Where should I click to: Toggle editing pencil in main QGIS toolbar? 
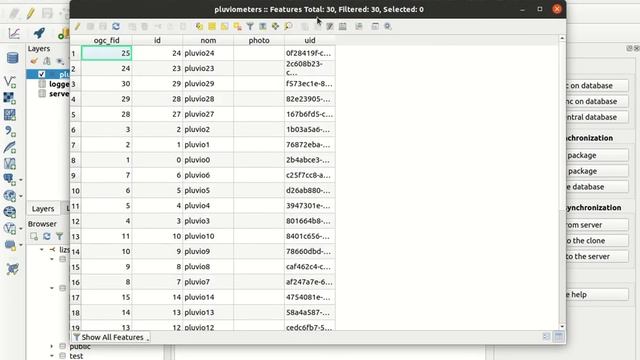[31, 13]
